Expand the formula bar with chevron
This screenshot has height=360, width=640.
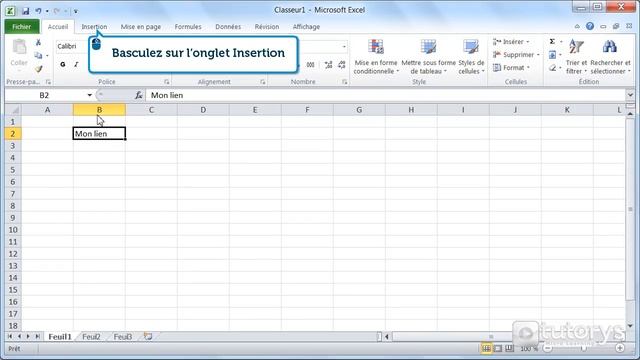pos(630,95)
